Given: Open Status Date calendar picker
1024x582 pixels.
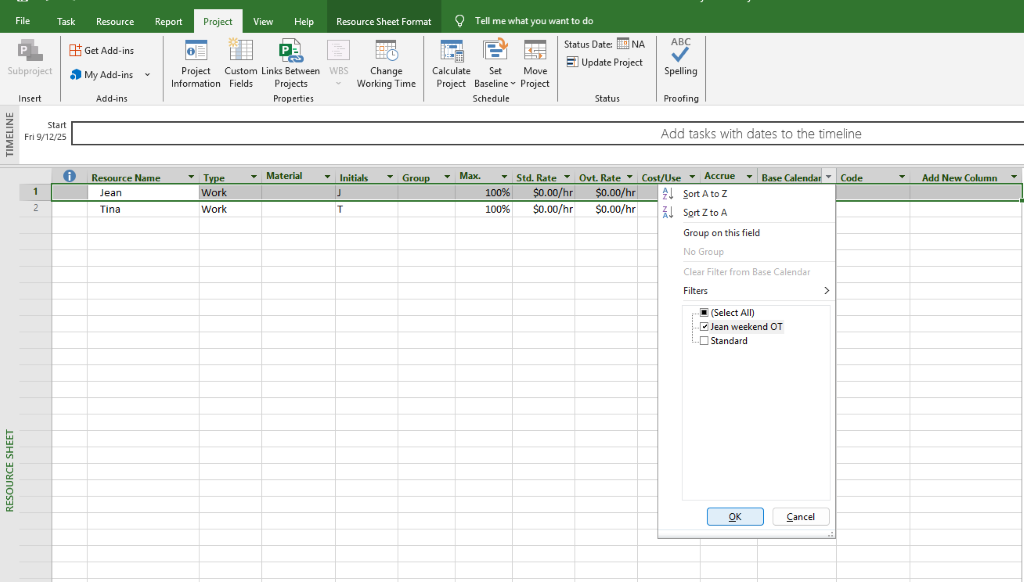Looking at the screenshot, I should [623, 44].
